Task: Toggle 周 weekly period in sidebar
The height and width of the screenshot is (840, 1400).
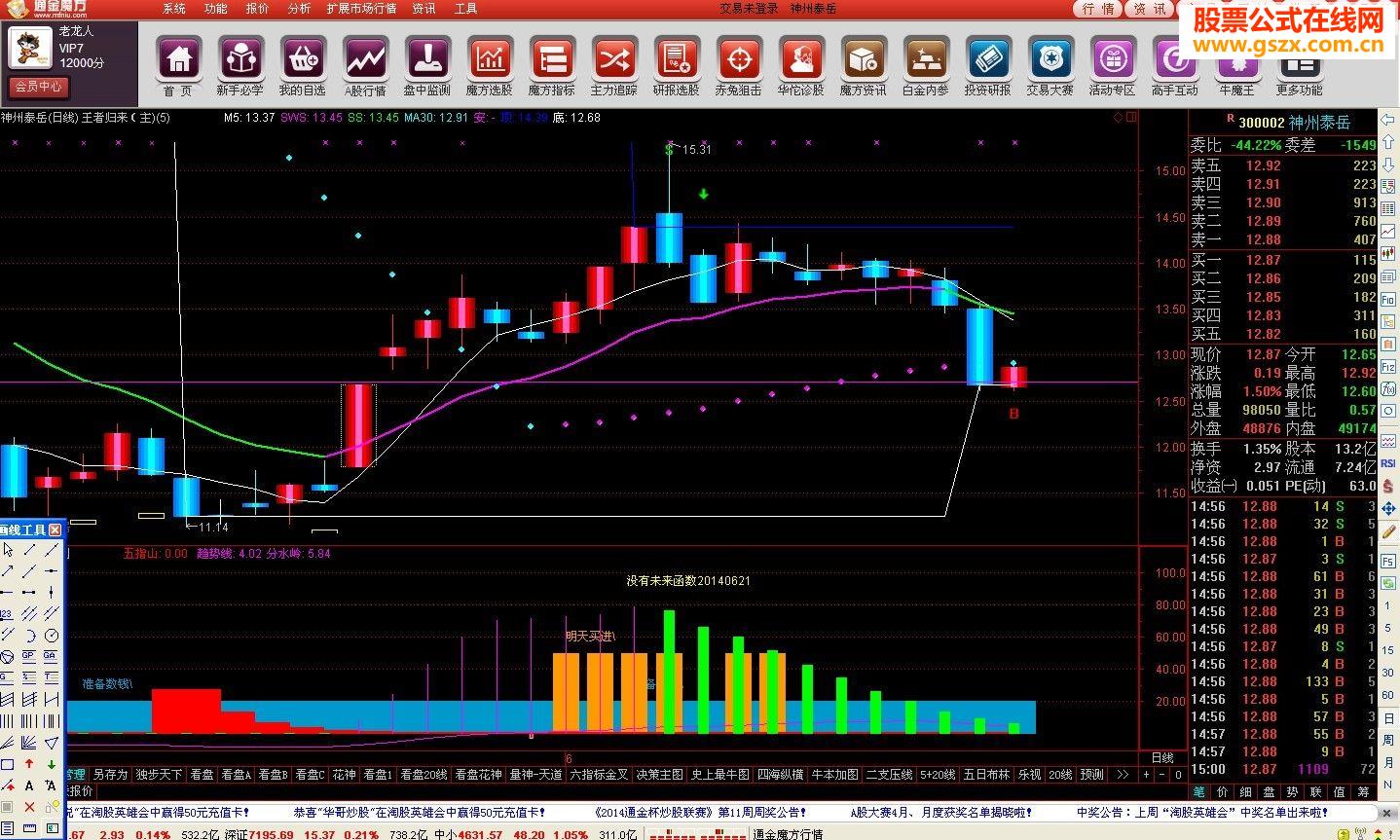Action: (1388, 741)
